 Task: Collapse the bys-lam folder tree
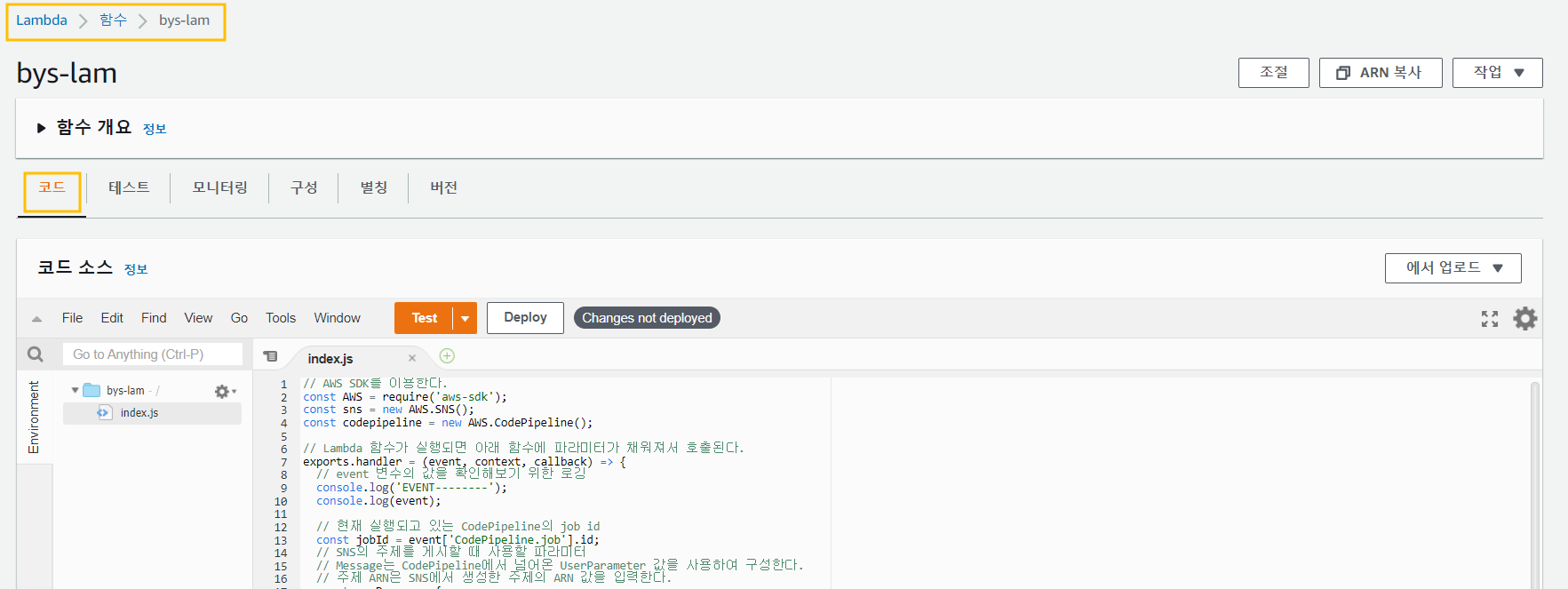[x=75, y=390]
